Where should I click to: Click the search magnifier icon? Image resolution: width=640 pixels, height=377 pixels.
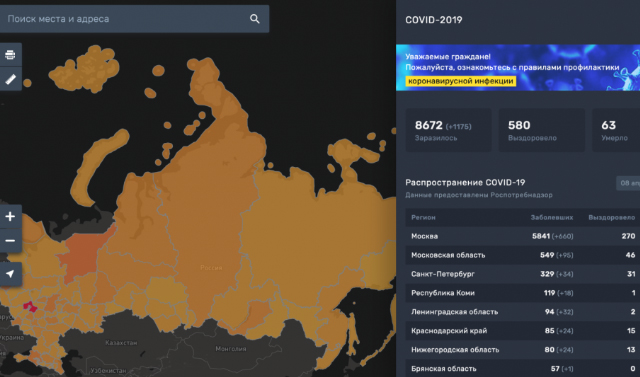(255, 19)
